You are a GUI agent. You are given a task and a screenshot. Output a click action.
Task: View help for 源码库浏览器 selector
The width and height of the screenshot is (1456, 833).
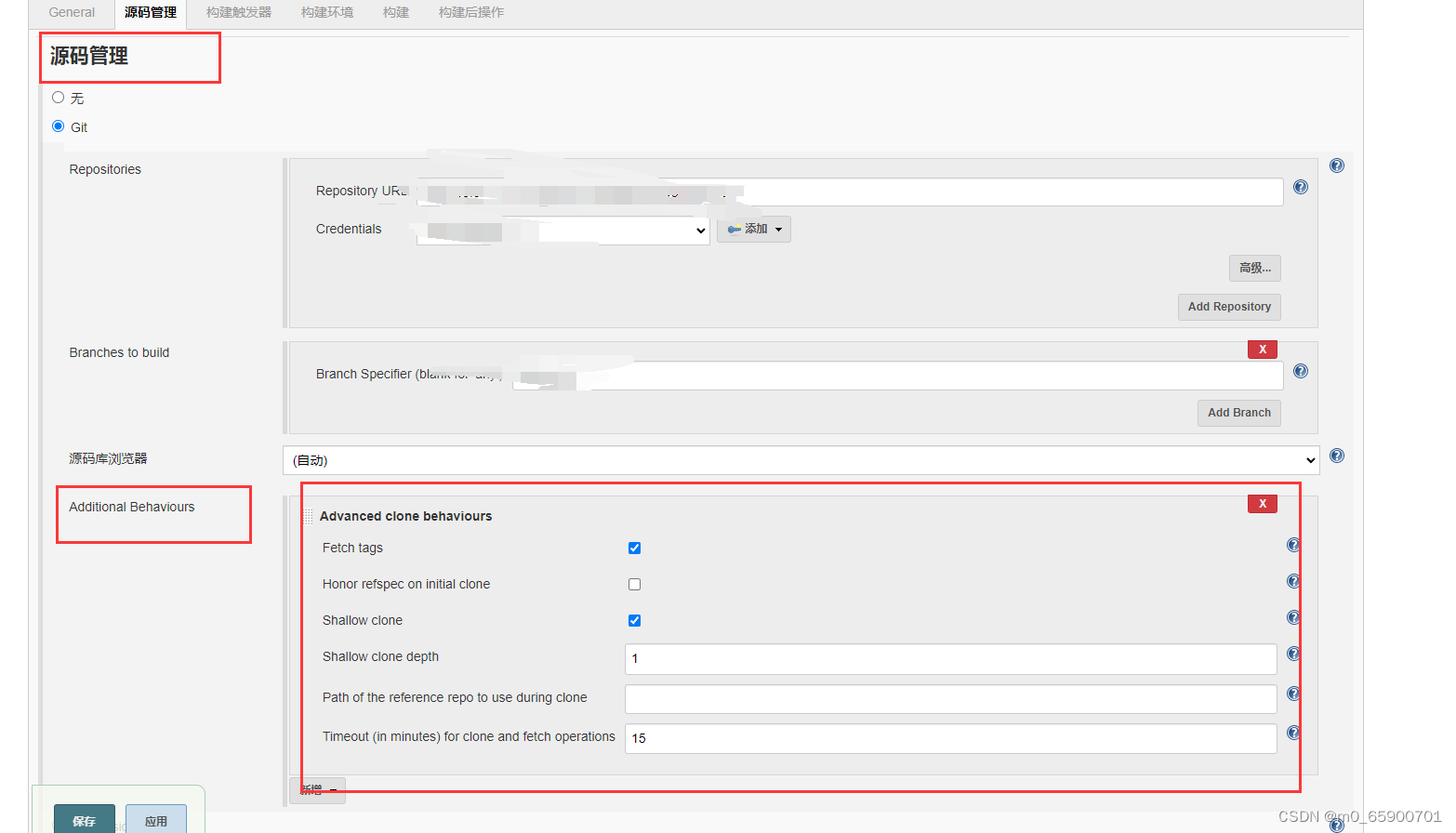coord(1336,456)
